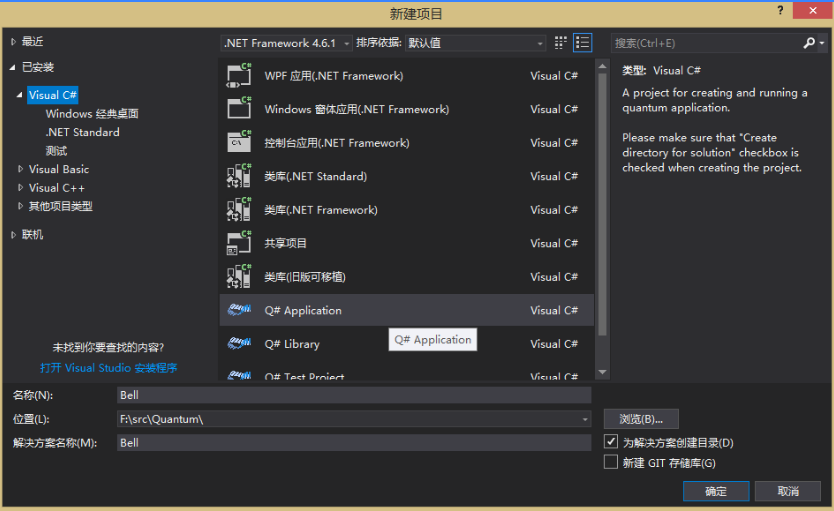Select '控制台应用(.NET Framework)' template text

click(337, 143)
